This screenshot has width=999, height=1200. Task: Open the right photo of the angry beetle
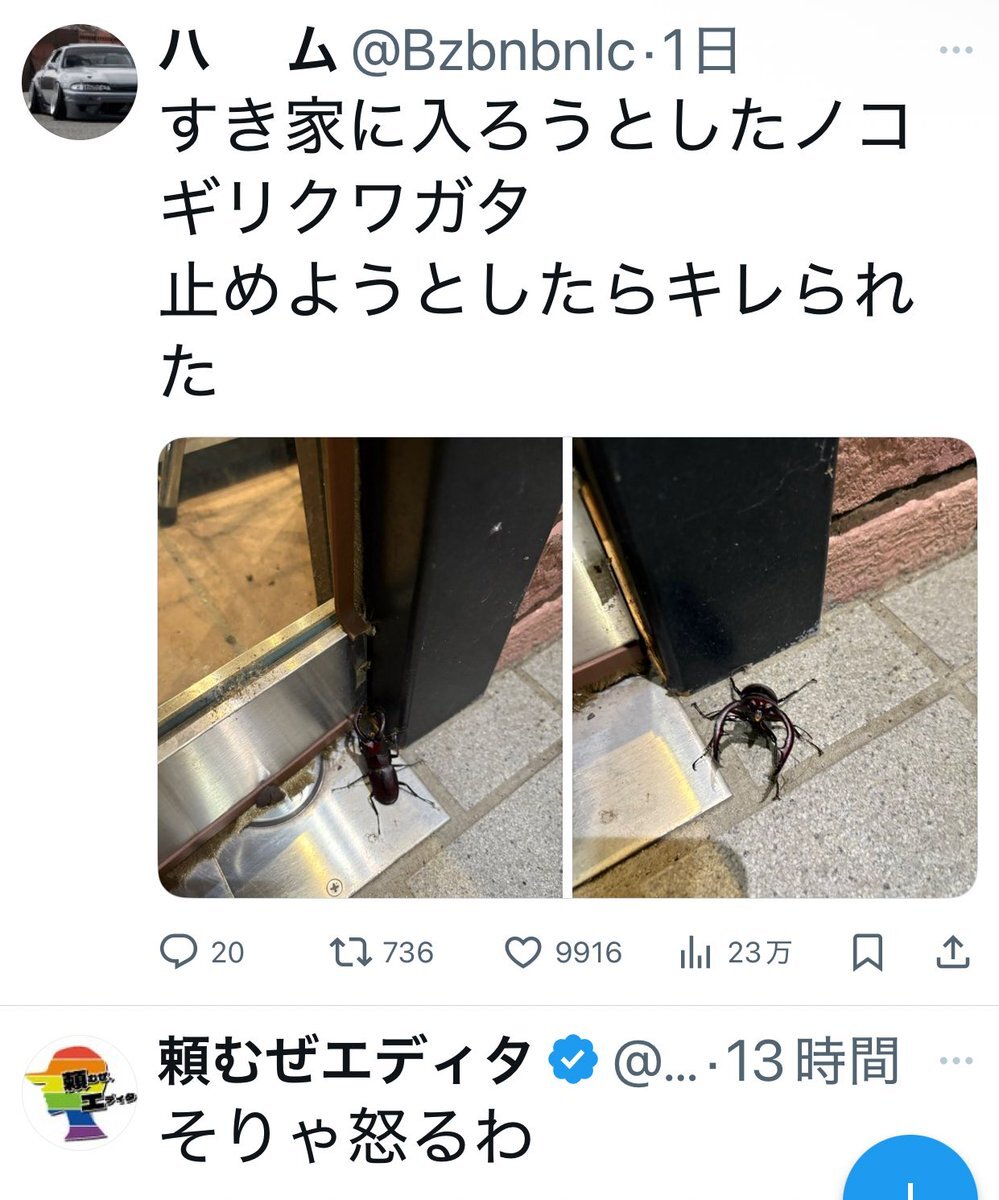tap(775, 667)
